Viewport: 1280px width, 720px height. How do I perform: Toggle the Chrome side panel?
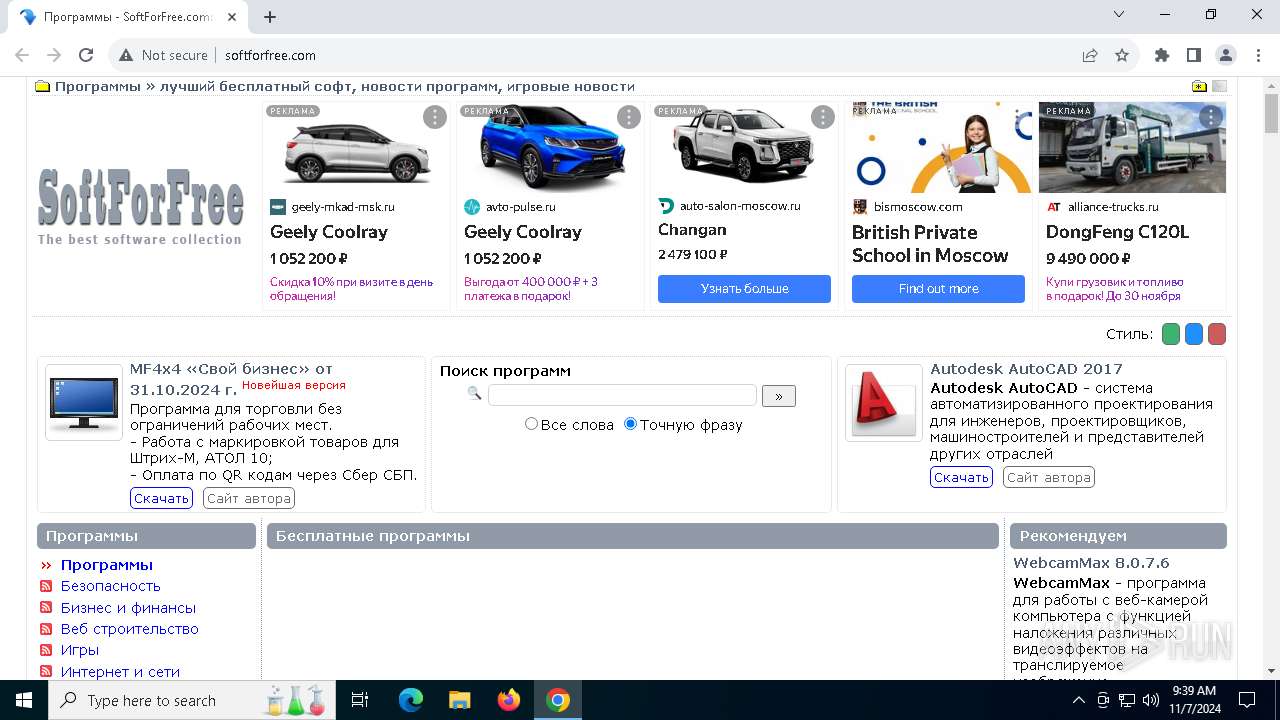[1194, 55]
